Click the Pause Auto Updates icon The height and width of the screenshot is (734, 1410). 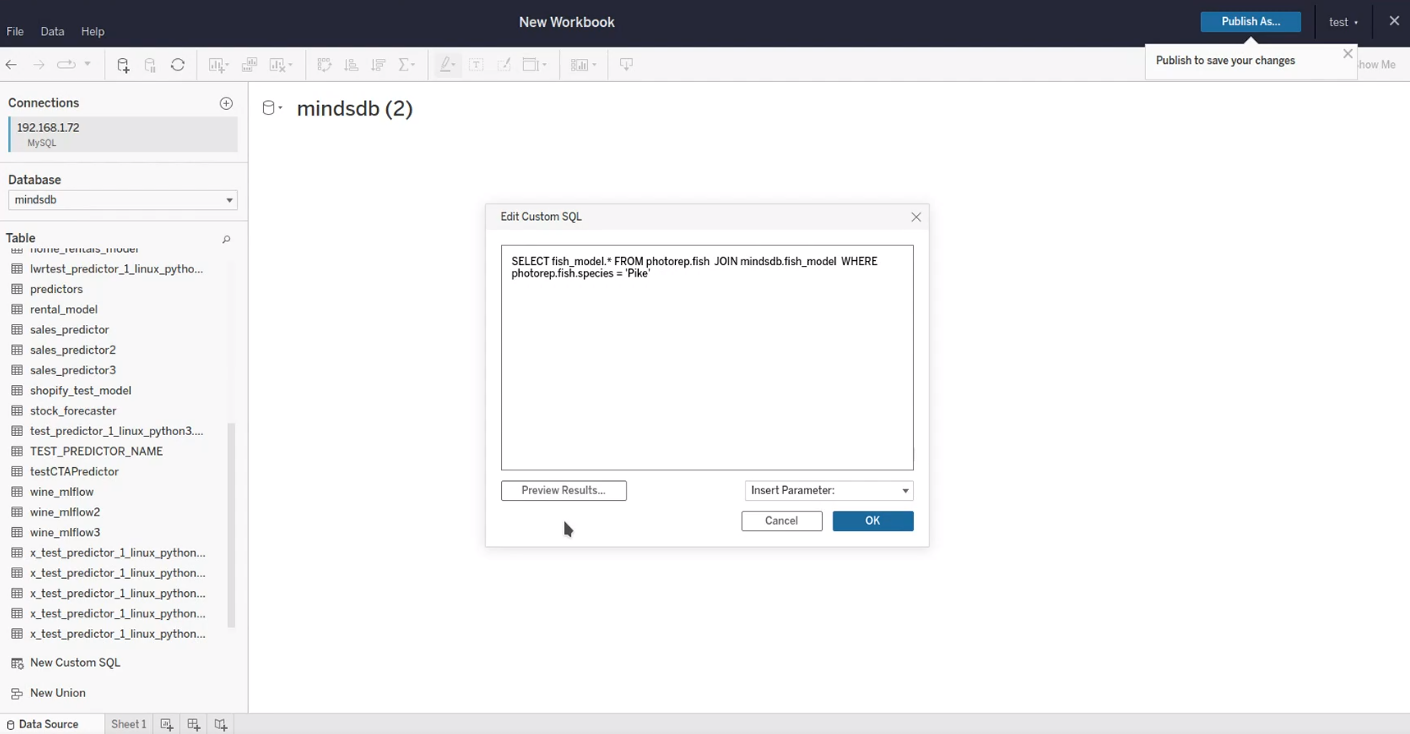tap(151, 65)
